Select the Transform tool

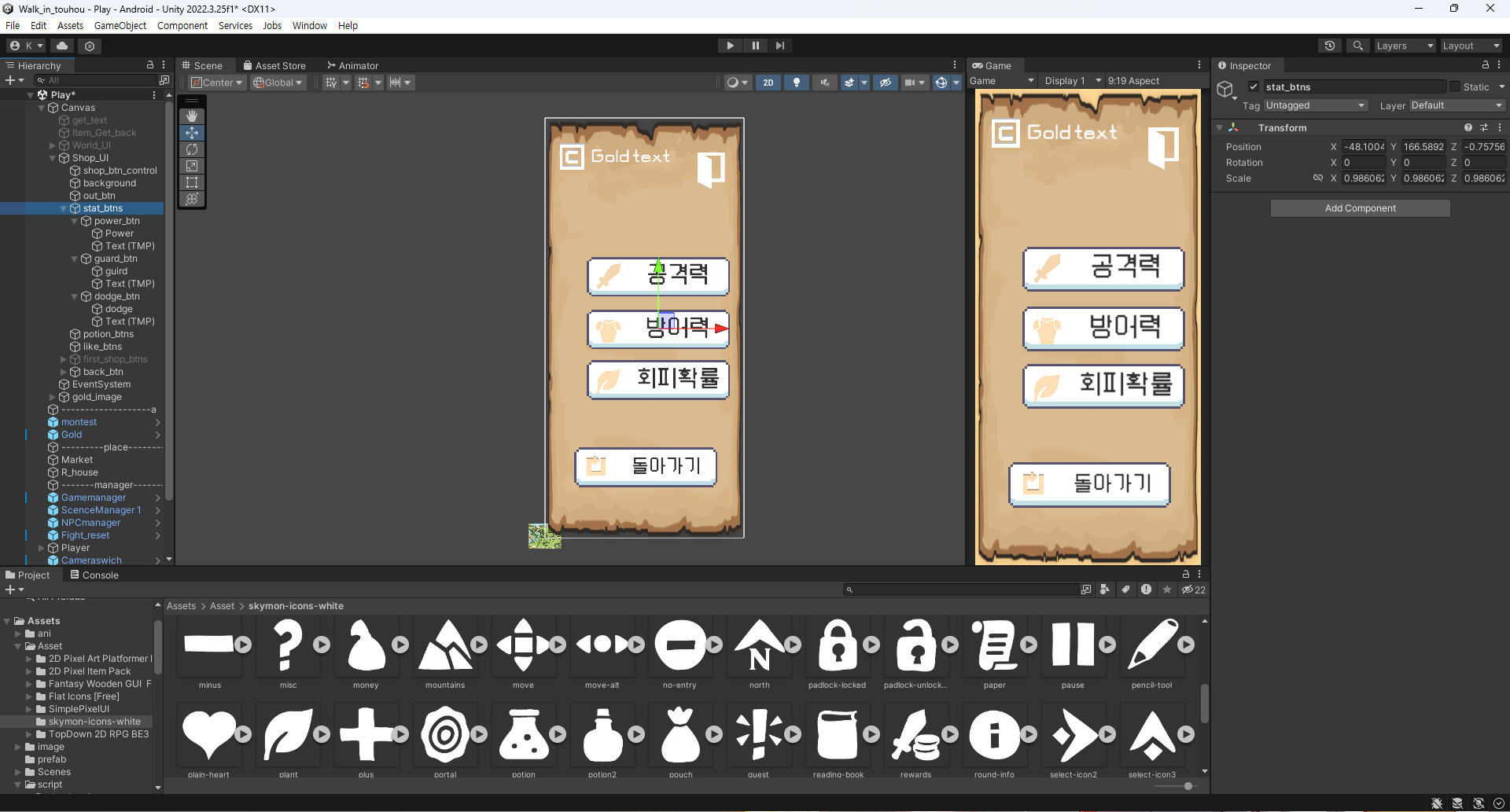coord(192,199)
